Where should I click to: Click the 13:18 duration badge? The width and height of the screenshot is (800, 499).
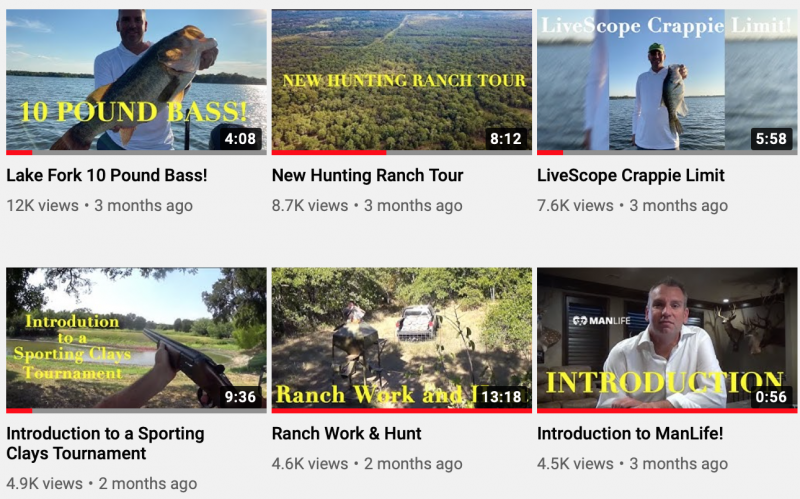(x=502, y=396)
